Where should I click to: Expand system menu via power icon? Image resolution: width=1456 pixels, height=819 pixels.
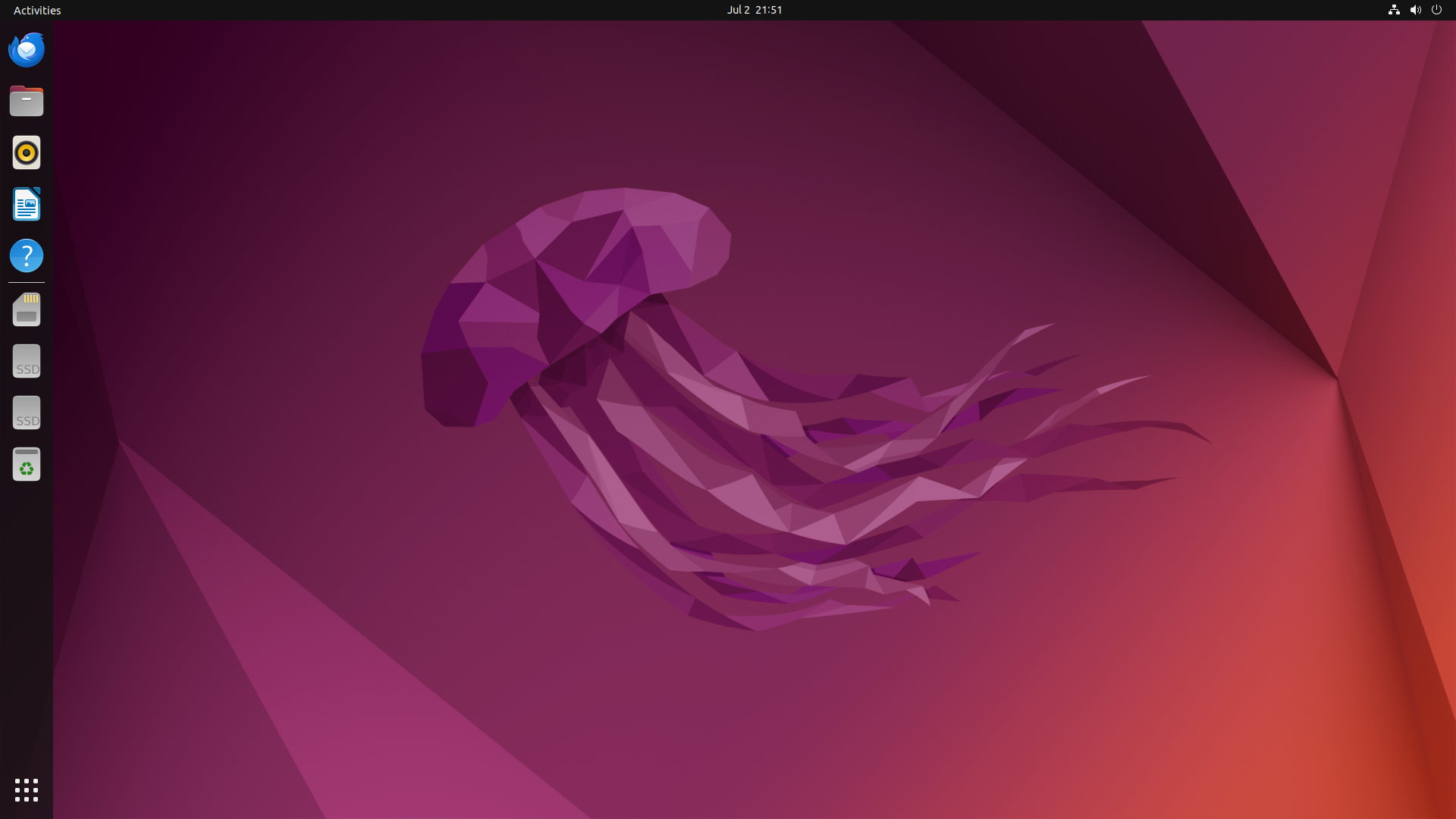click(x=1436, y=10)
